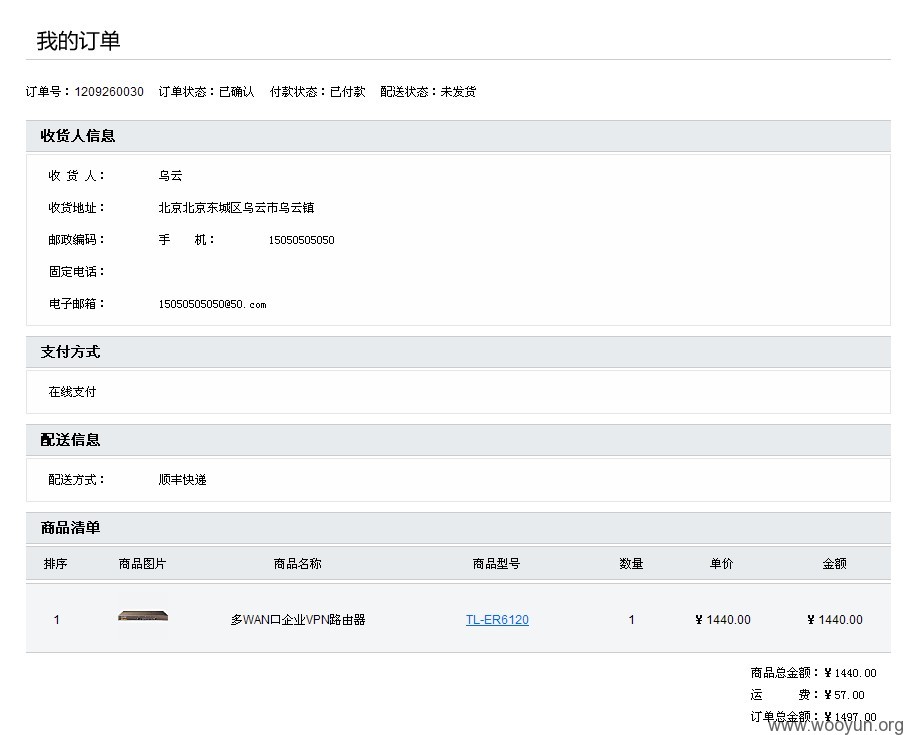Viewport: 904px width, 735px height.
Task: Click the payment status 已付款
Action: 348,92
